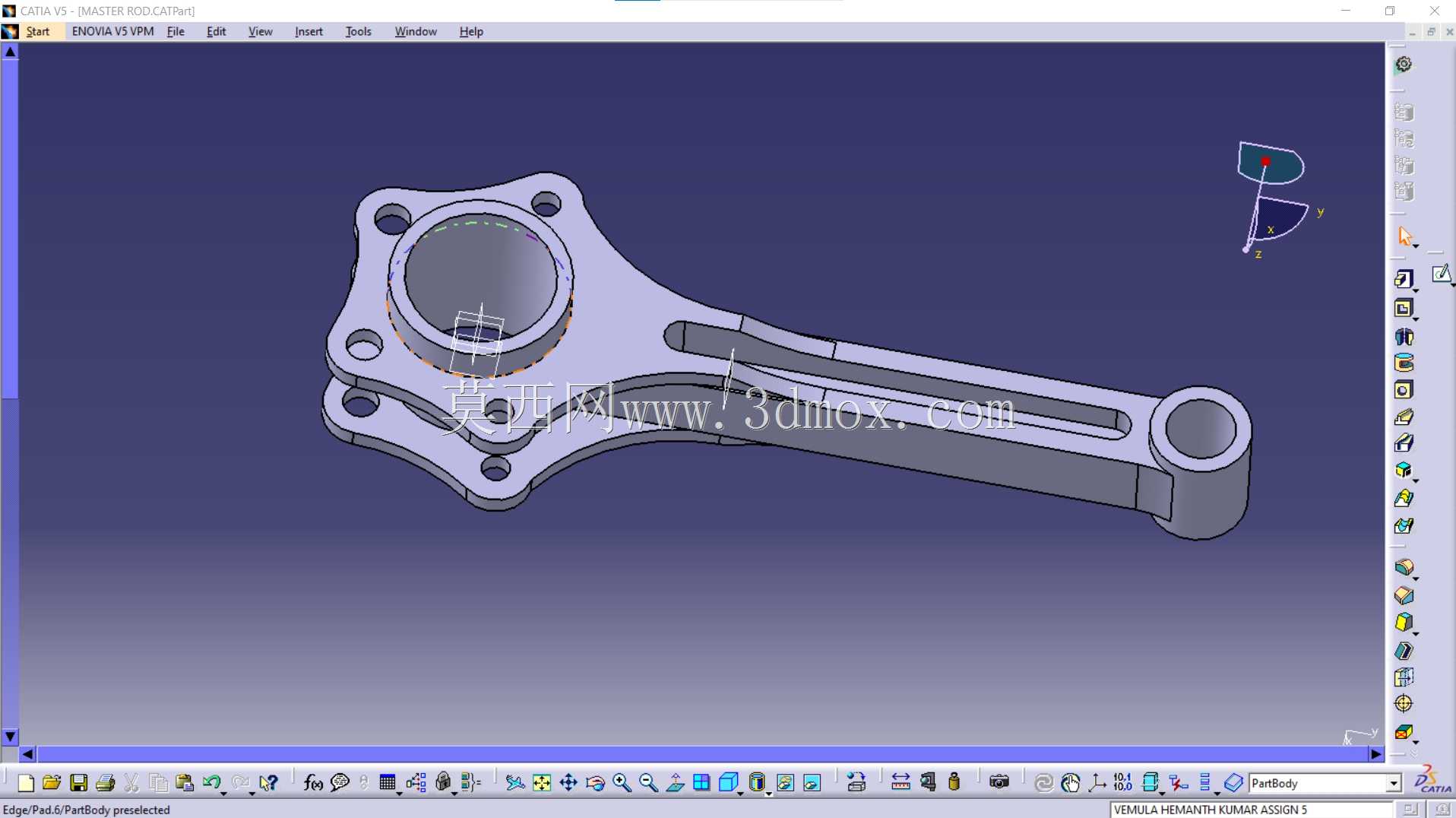
Task: Select the Chamfer tool
Action: click(x=1404, y=595)
